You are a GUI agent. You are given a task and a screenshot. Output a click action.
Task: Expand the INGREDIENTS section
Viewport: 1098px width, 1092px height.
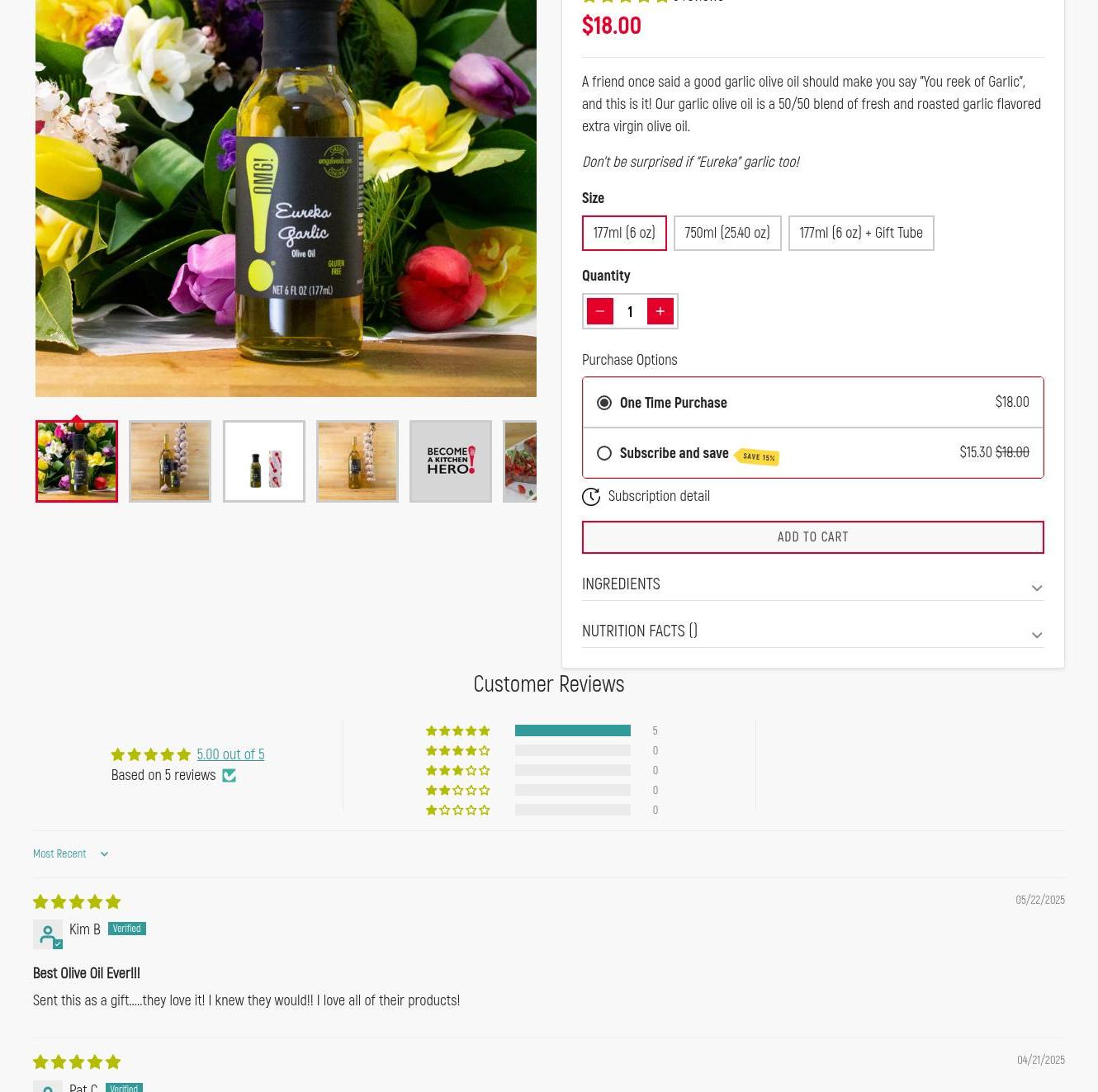coord(813,584)
